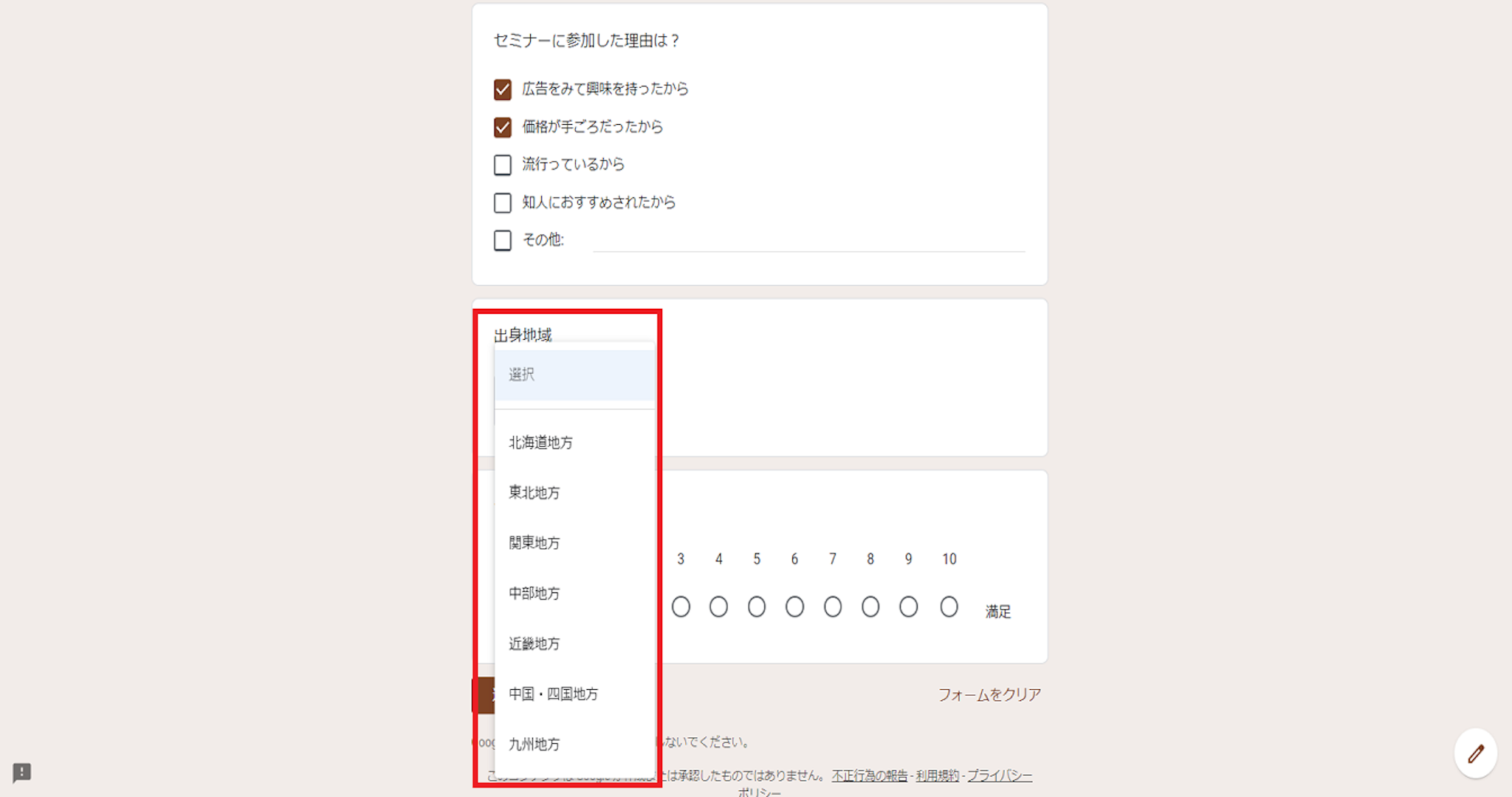Choose 東北地方 from dropdown list

pos(574,493)
